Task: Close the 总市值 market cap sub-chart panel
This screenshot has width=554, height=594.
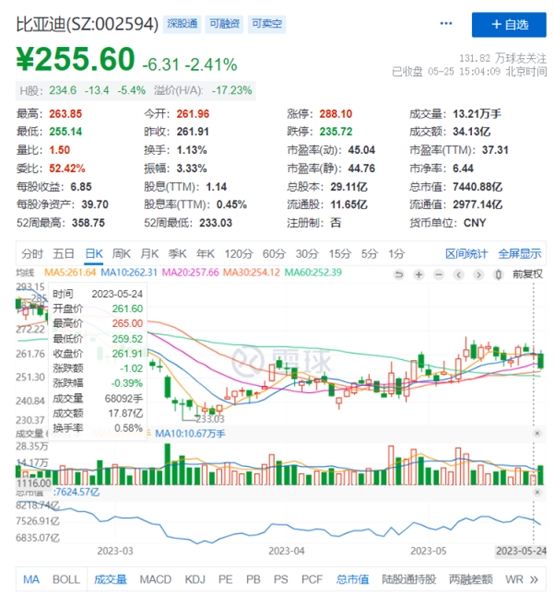Action: coord(537,492)
